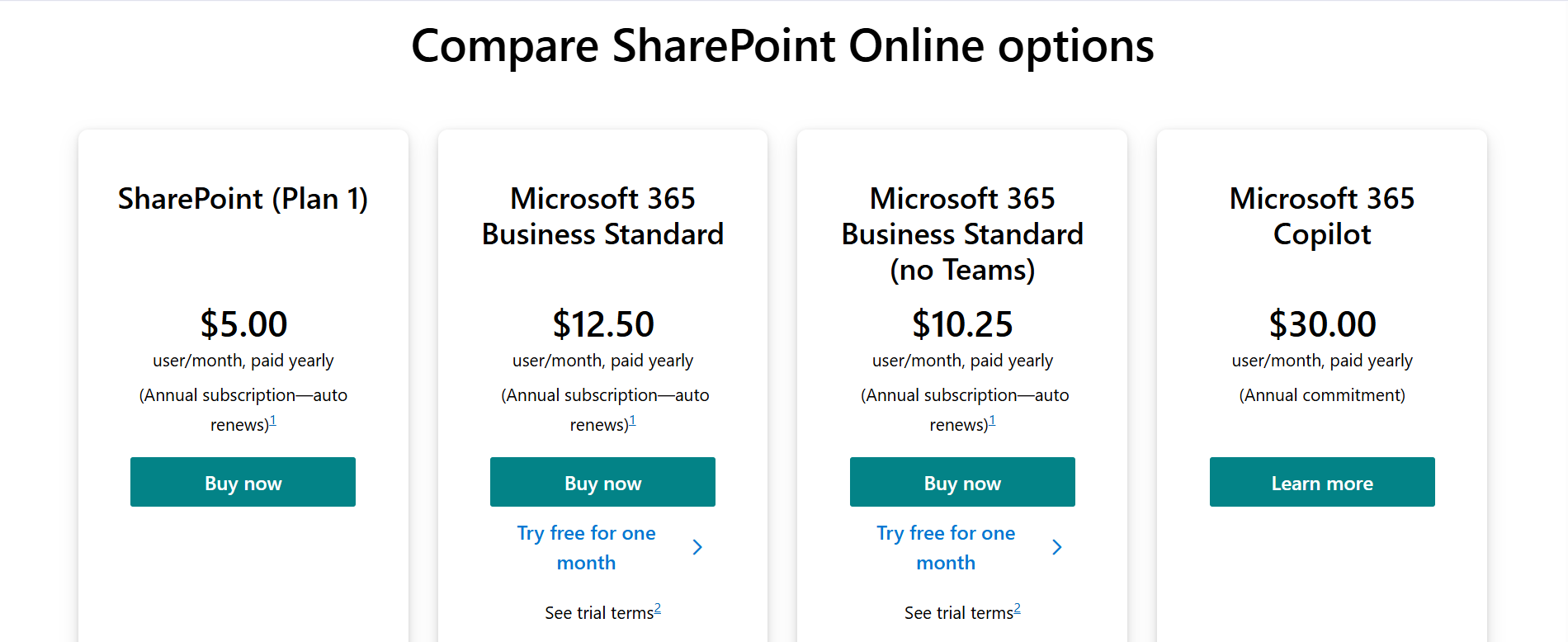The height and width of the screenshot is (642, 1568).
Task: Open trial terms footnote 2 in the $12.50 card
Action: pos(658,609)
